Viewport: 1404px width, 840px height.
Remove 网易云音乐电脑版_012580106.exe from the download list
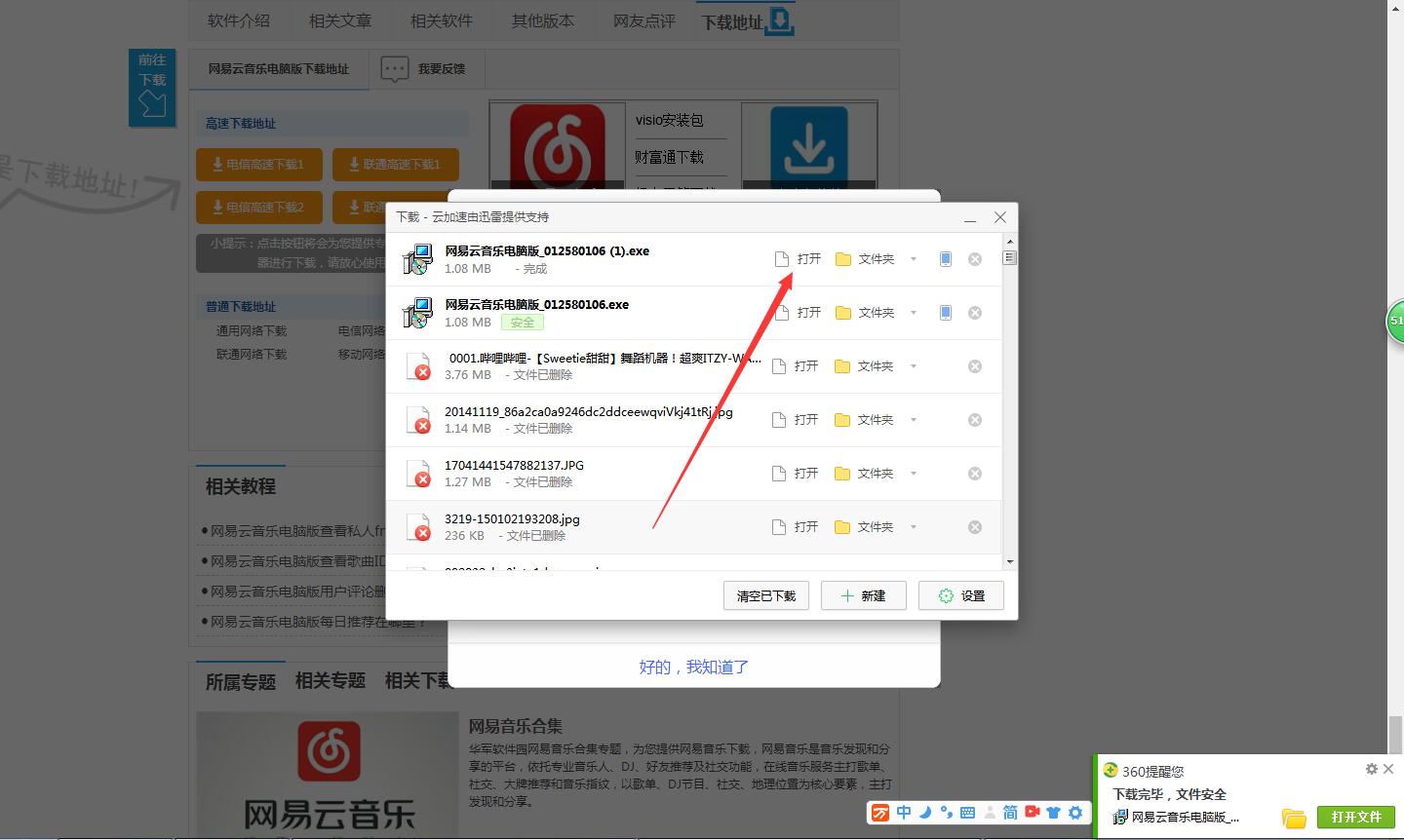coord(974,313)
